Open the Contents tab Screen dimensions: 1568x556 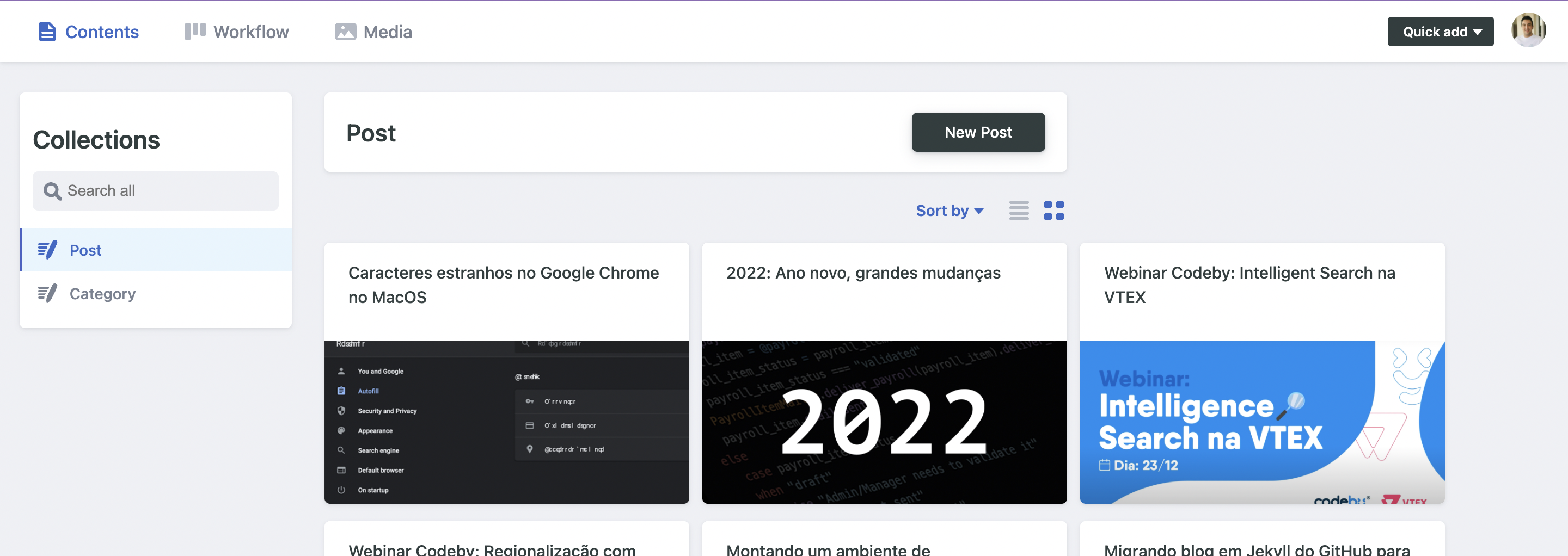(x=102, y=32)
